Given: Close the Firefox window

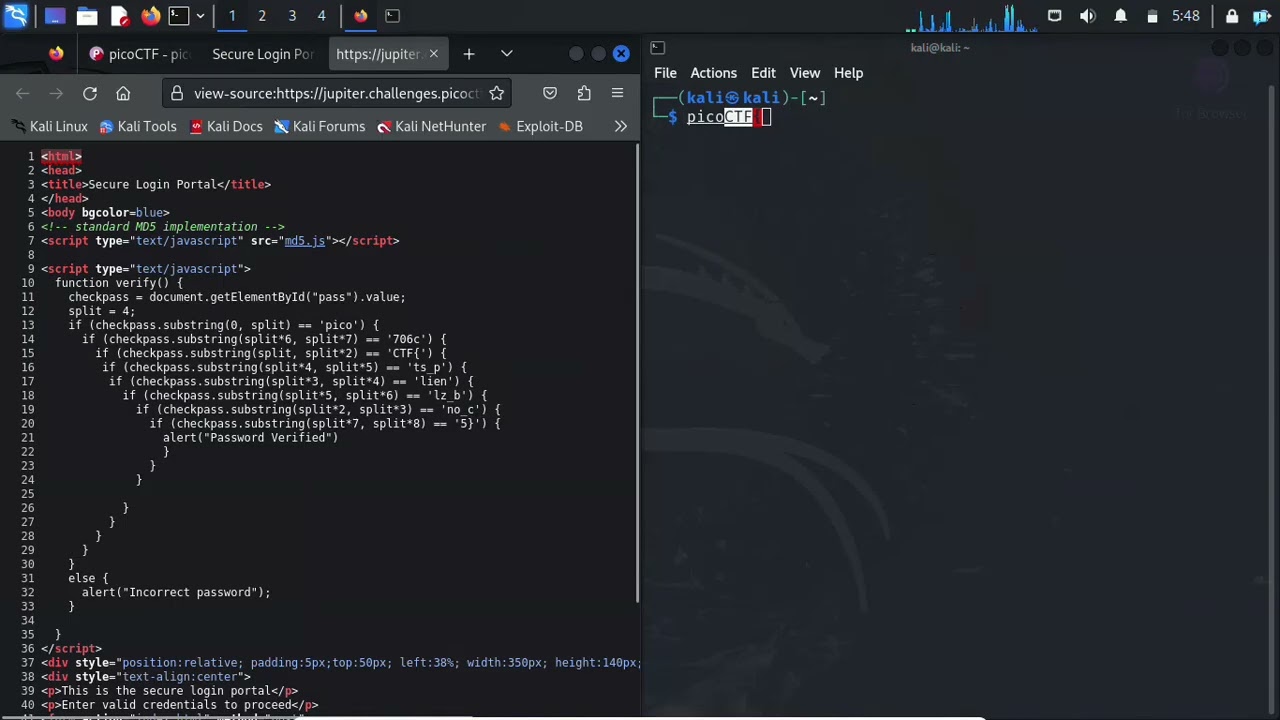Looking at the screenshot, I should [x=621, y=54].
